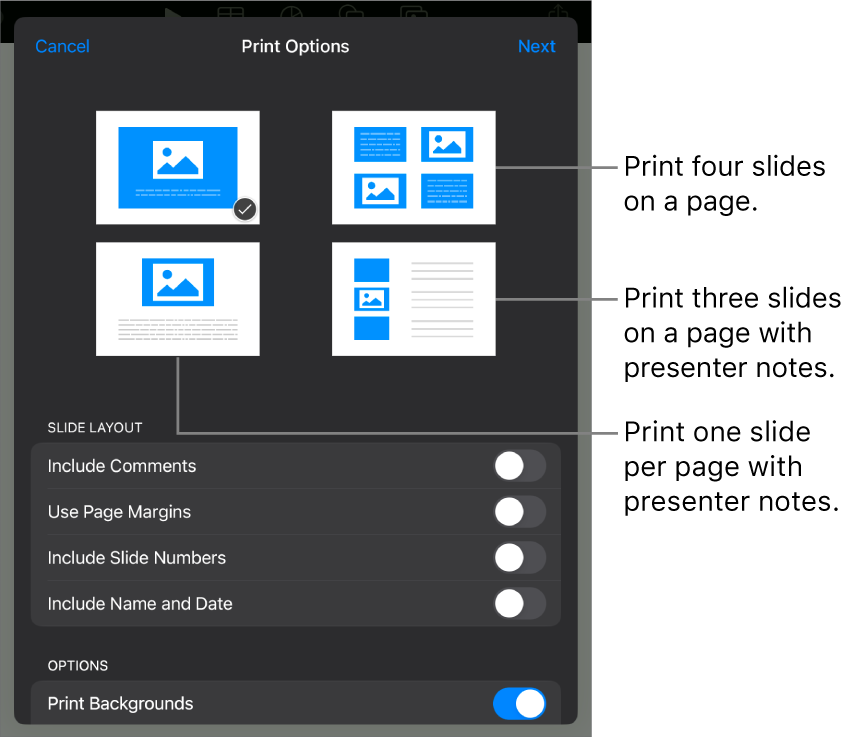Choose four slides per page layout

pos(414,167)
